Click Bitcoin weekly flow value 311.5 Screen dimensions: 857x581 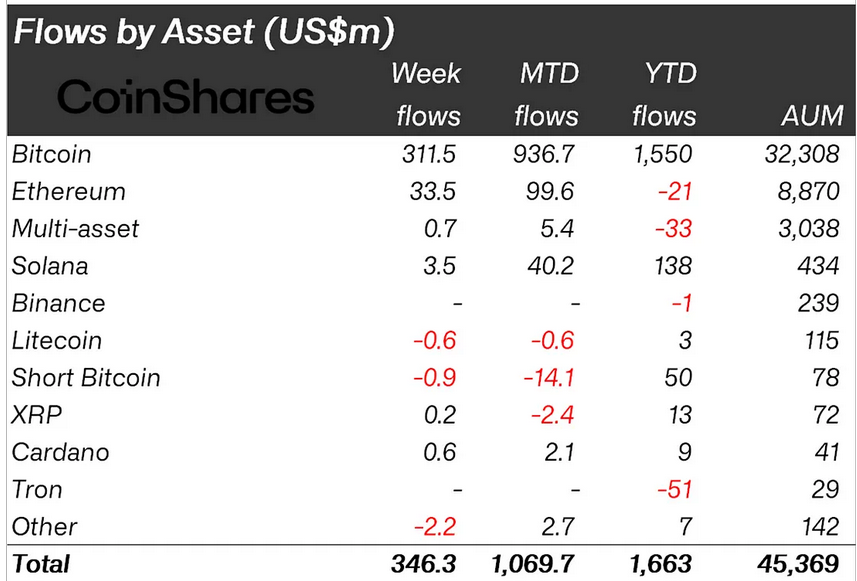(x=429, y=154)
